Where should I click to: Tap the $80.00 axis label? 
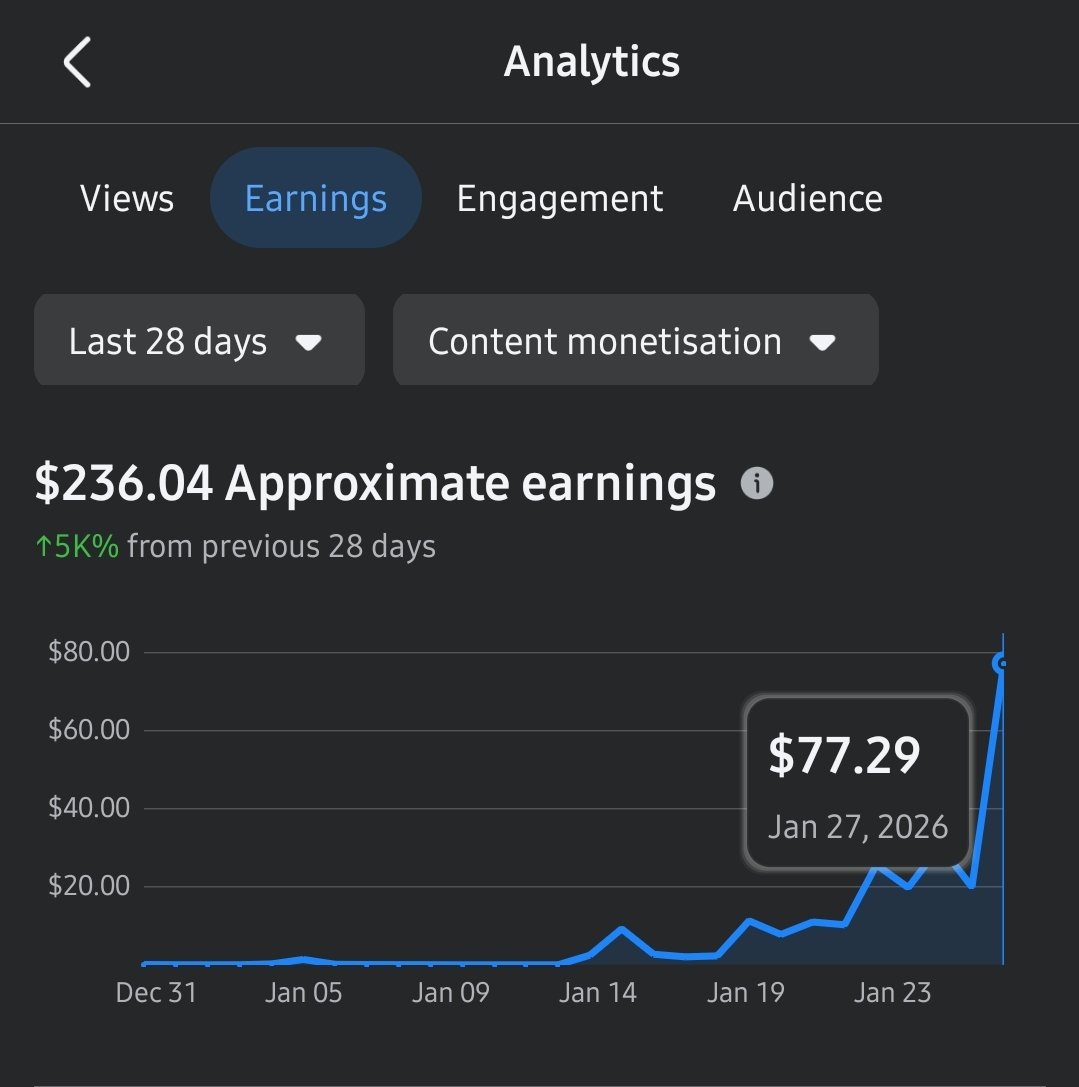tap(89, 652)
